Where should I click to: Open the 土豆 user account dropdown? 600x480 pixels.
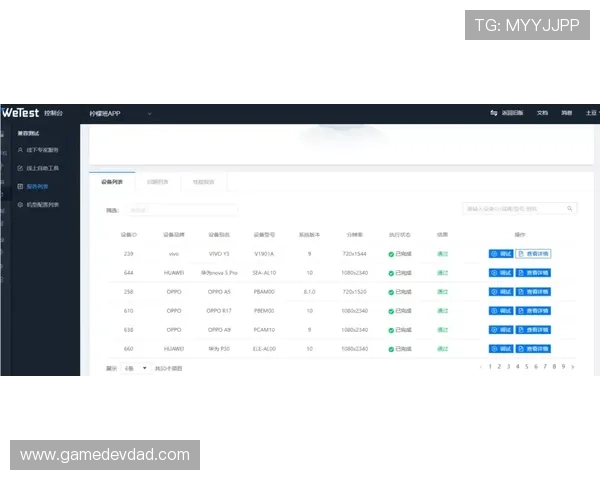(592, 113)
